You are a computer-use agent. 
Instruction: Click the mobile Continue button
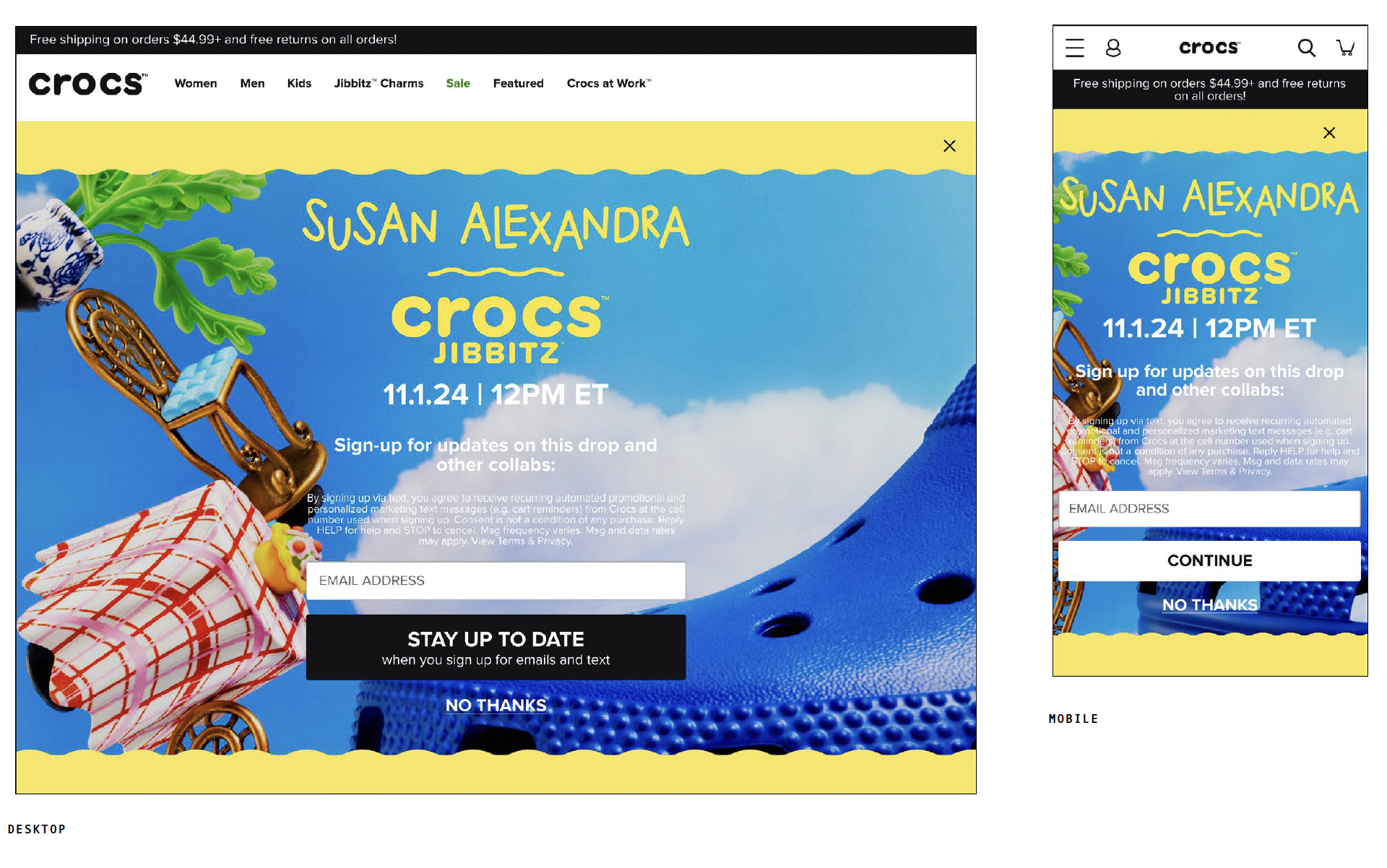point(1209,561)
